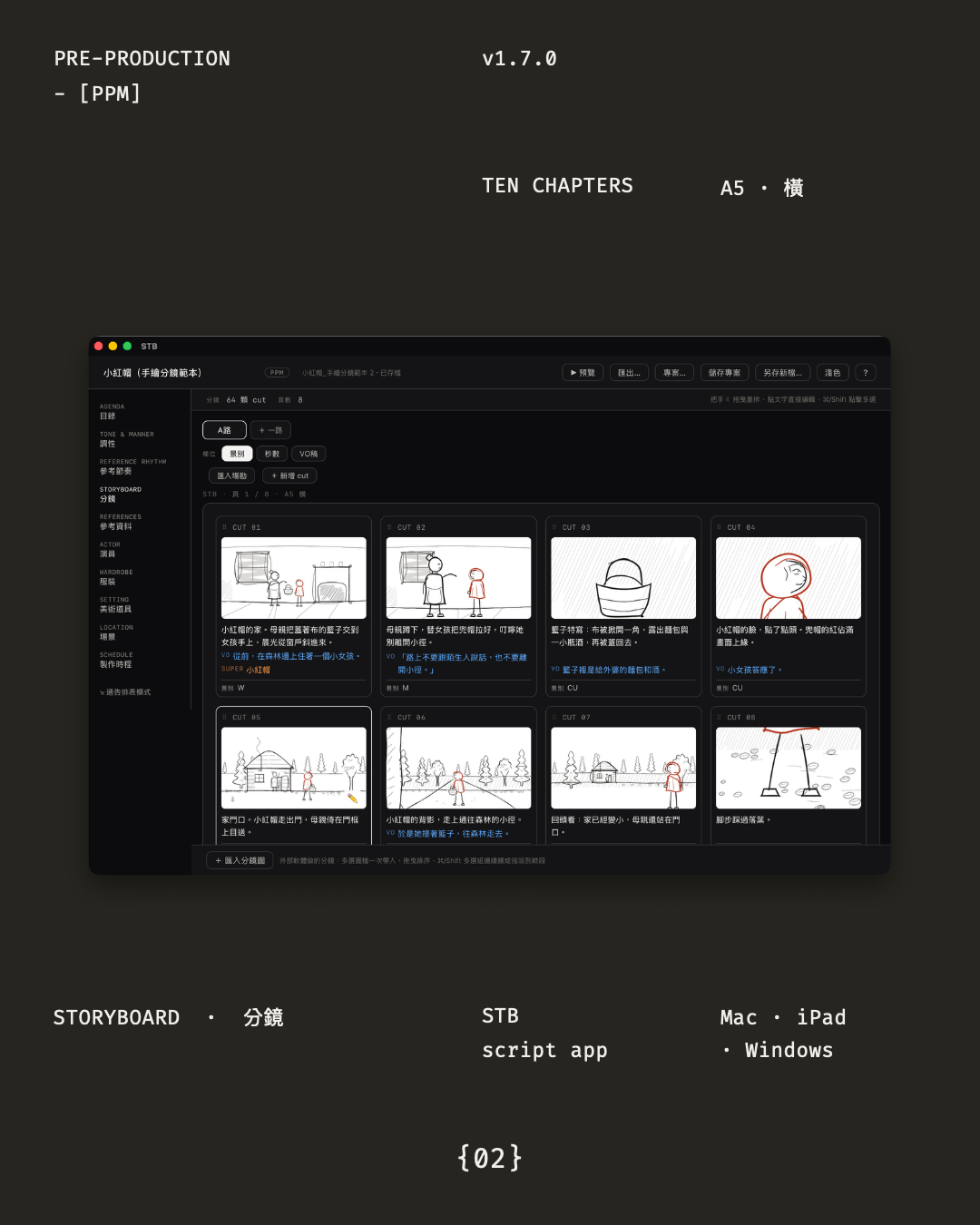Click pencil edit icon on CUT 05 image
Image resolution: width=980 pixels, height=1225 pixels.
(x=353, y=798)
